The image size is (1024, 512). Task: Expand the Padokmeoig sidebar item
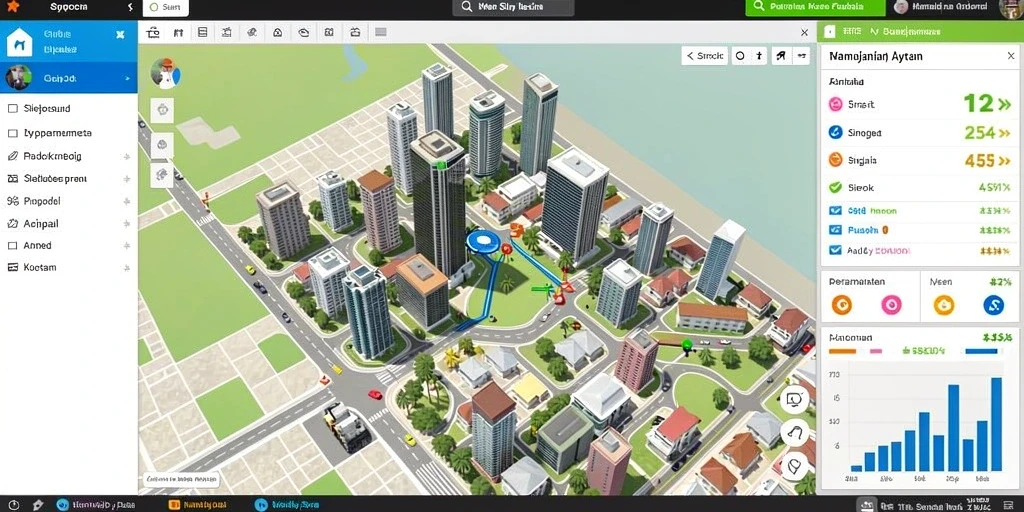point(127,157)
